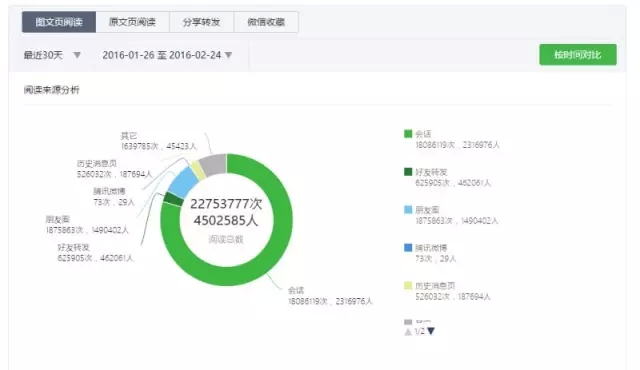Toggle the 腾讯微博 blue legend swatch

[x=408, y=248]
